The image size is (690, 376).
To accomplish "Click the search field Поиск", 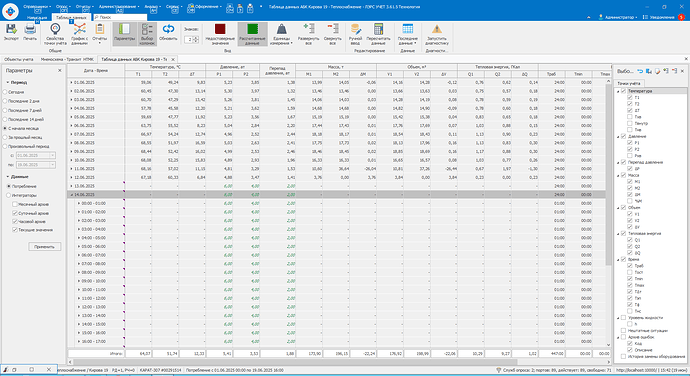I will click(120, 17).
